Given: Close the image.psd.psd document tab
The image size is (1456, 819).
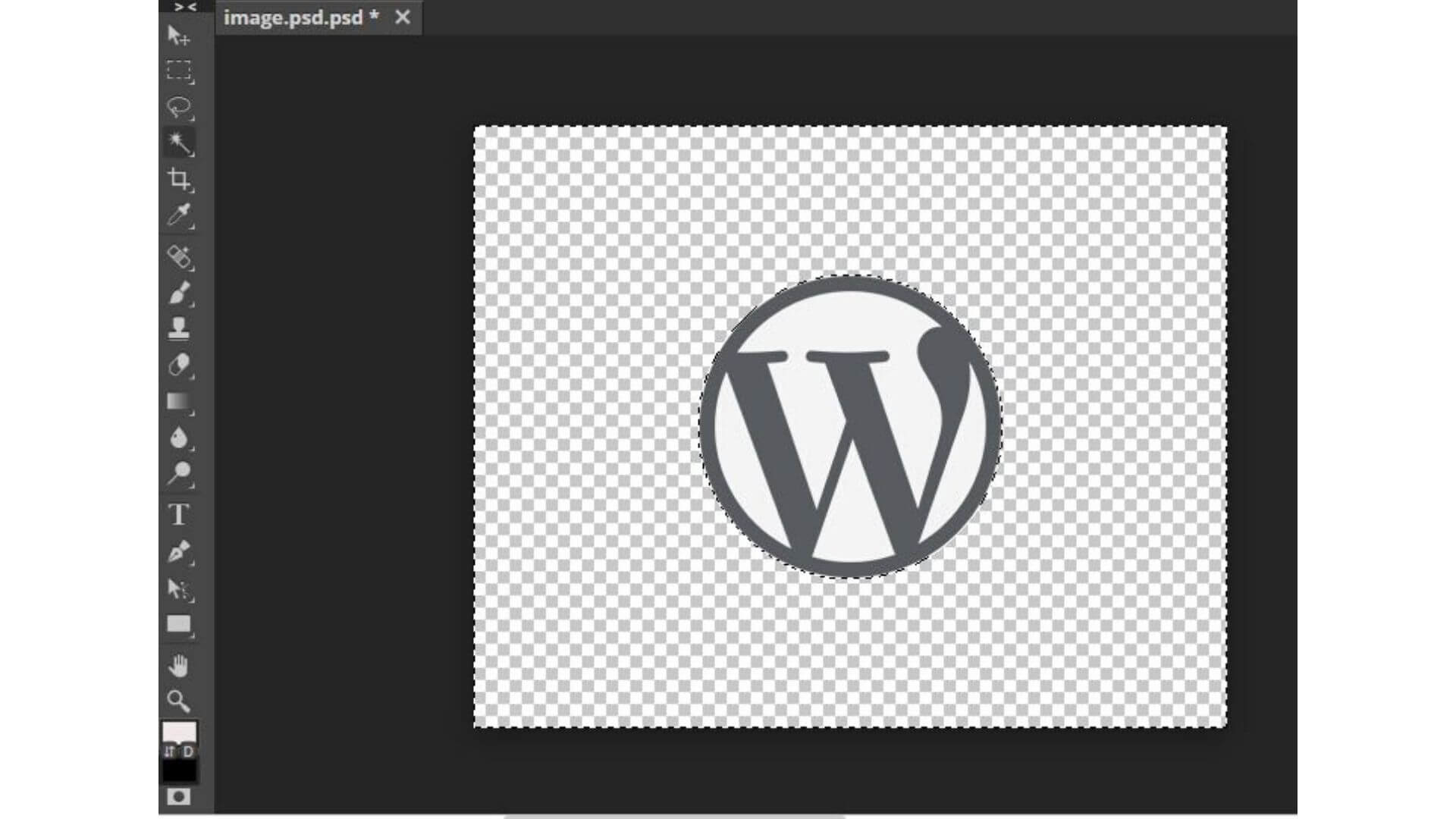Looking at the screenshot, I should click(403, 17).
